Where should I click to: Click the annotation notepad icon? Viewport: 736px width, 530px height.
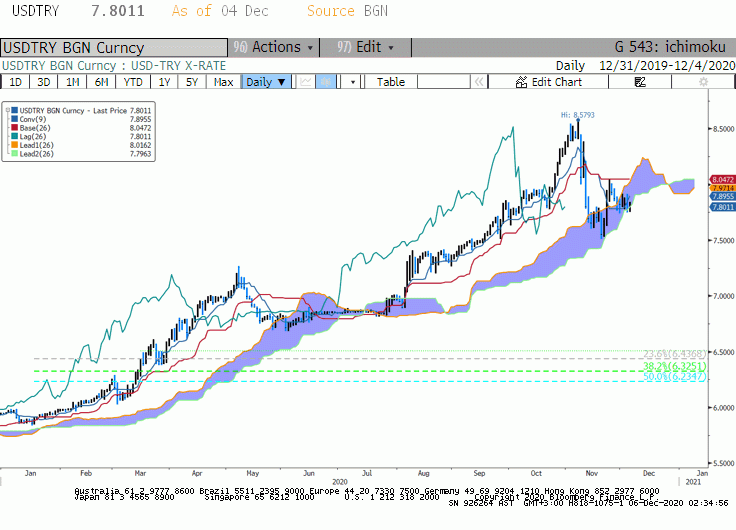point(640,82)
